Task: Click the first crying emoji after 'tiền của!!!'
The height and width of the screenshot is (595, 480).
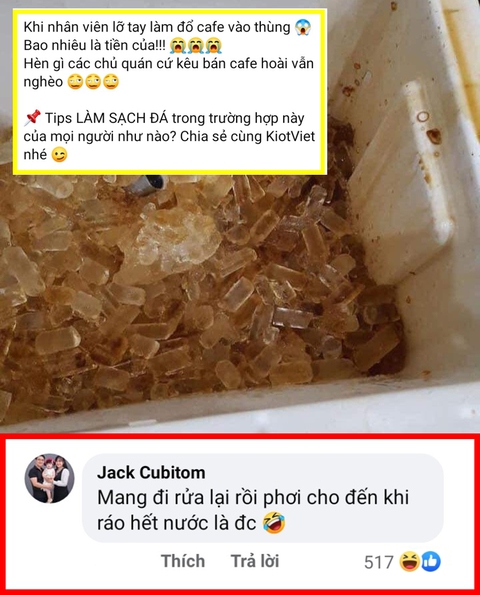Action: [x=178, y=46]
